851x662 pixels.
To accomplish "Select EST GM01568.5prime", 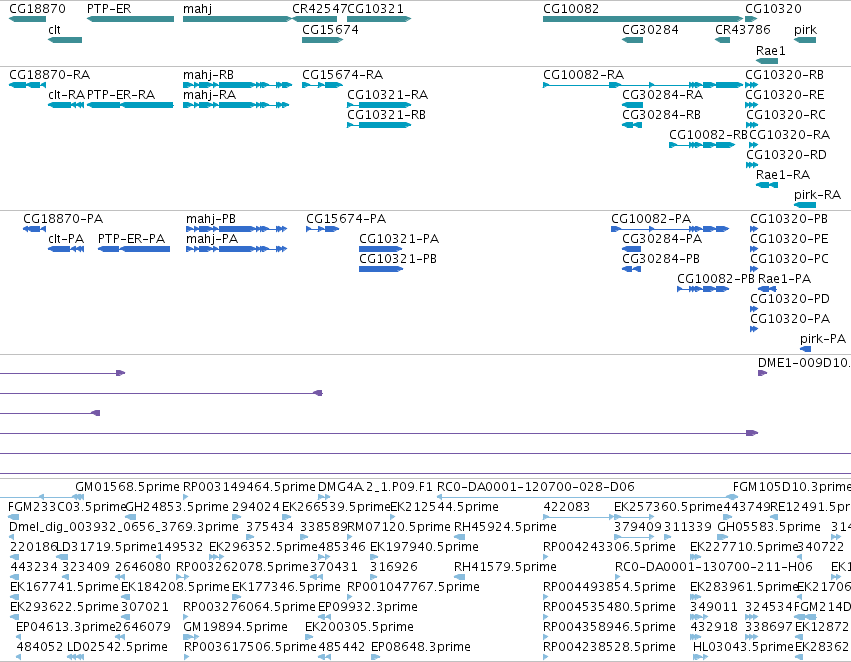I will pos(127,487).
